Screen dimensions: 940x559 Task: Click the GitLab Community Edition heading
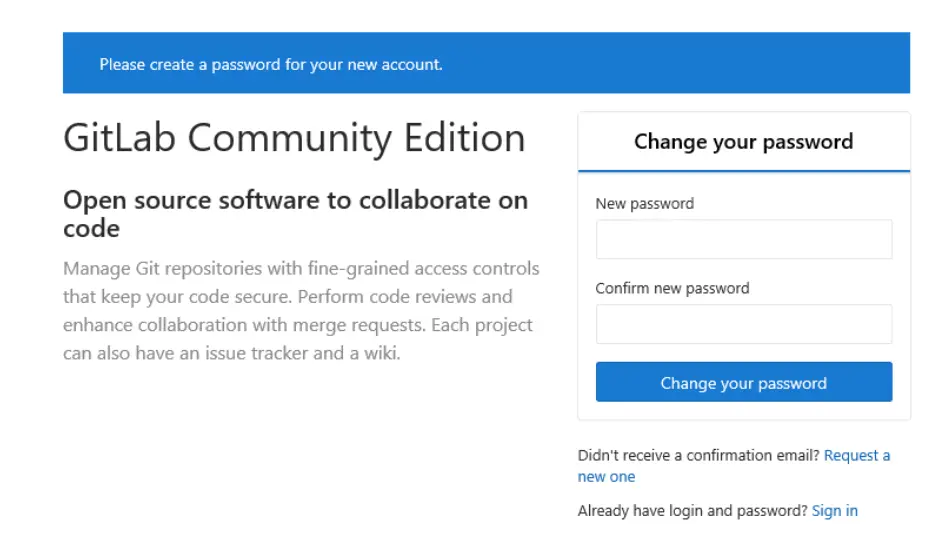[x=293, y=138]
